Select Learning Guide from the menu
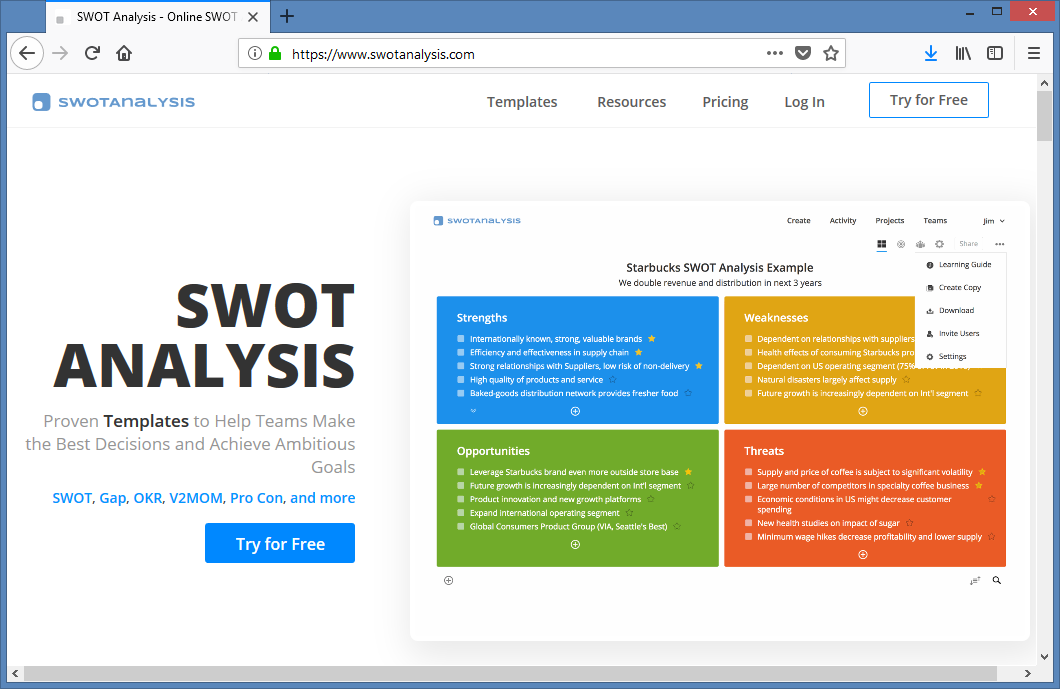Screen dimensions: 1060x689 pos(959,264)
